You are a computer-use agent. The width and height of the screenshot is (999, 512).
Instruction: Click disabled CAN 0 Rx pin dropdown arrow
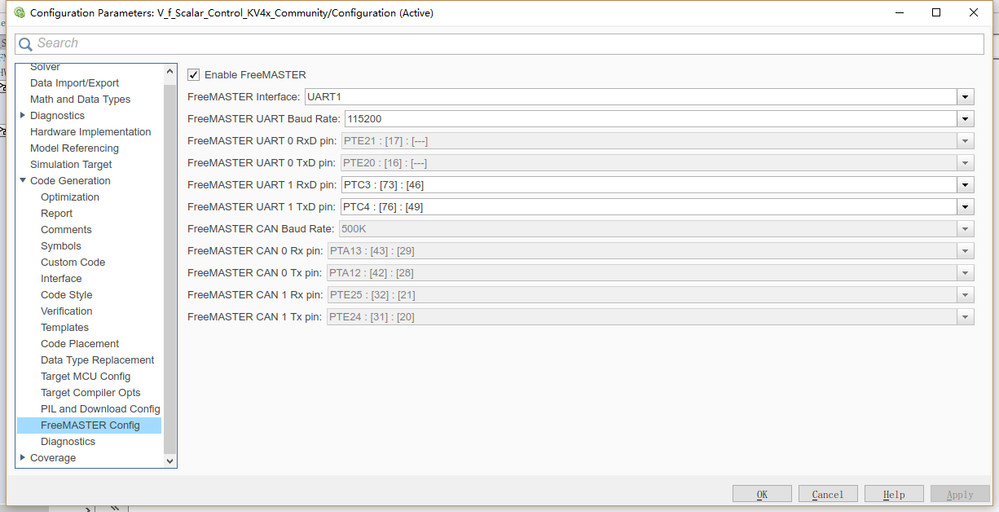tap(965, 251)
